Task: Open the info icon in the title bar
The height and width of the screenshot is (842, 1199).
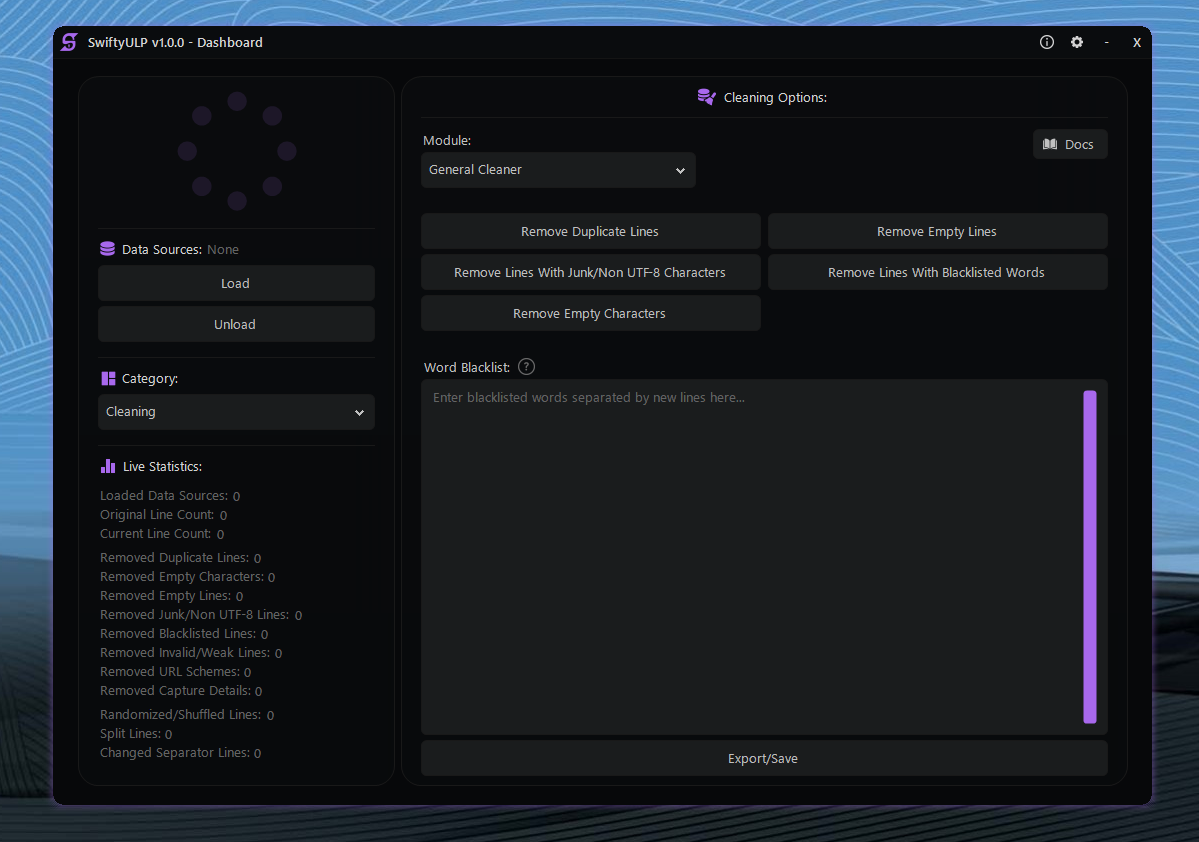Action: pos(1046,42)
